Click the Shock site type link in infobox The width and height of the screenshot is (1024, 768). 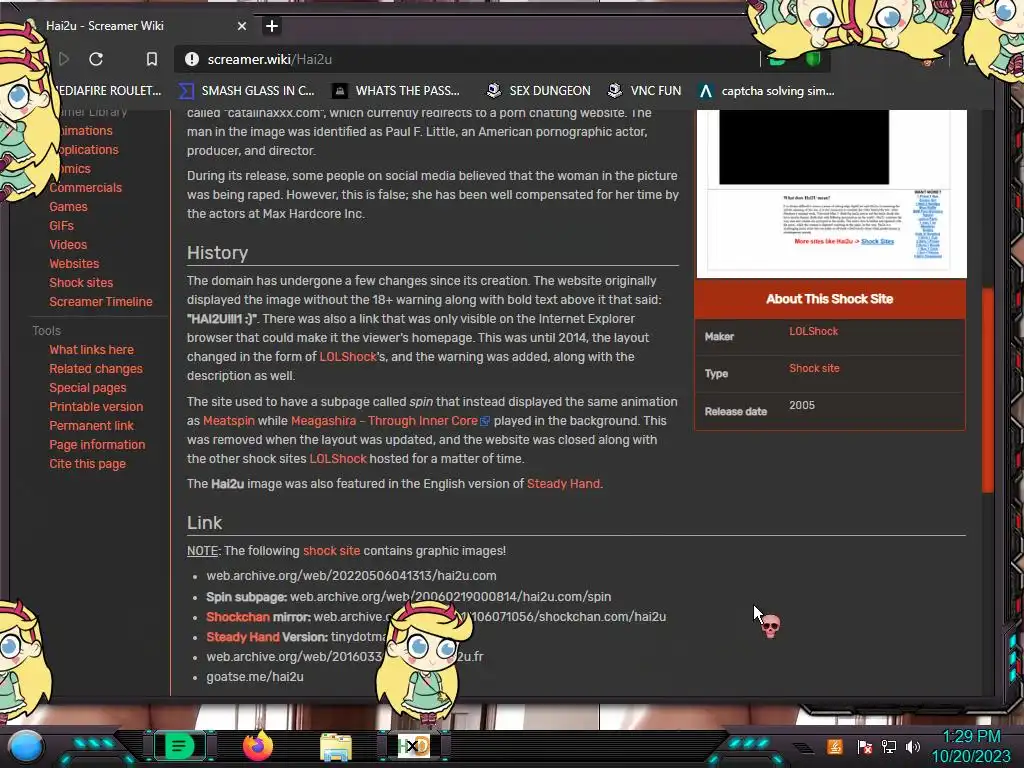coord(814,368)
